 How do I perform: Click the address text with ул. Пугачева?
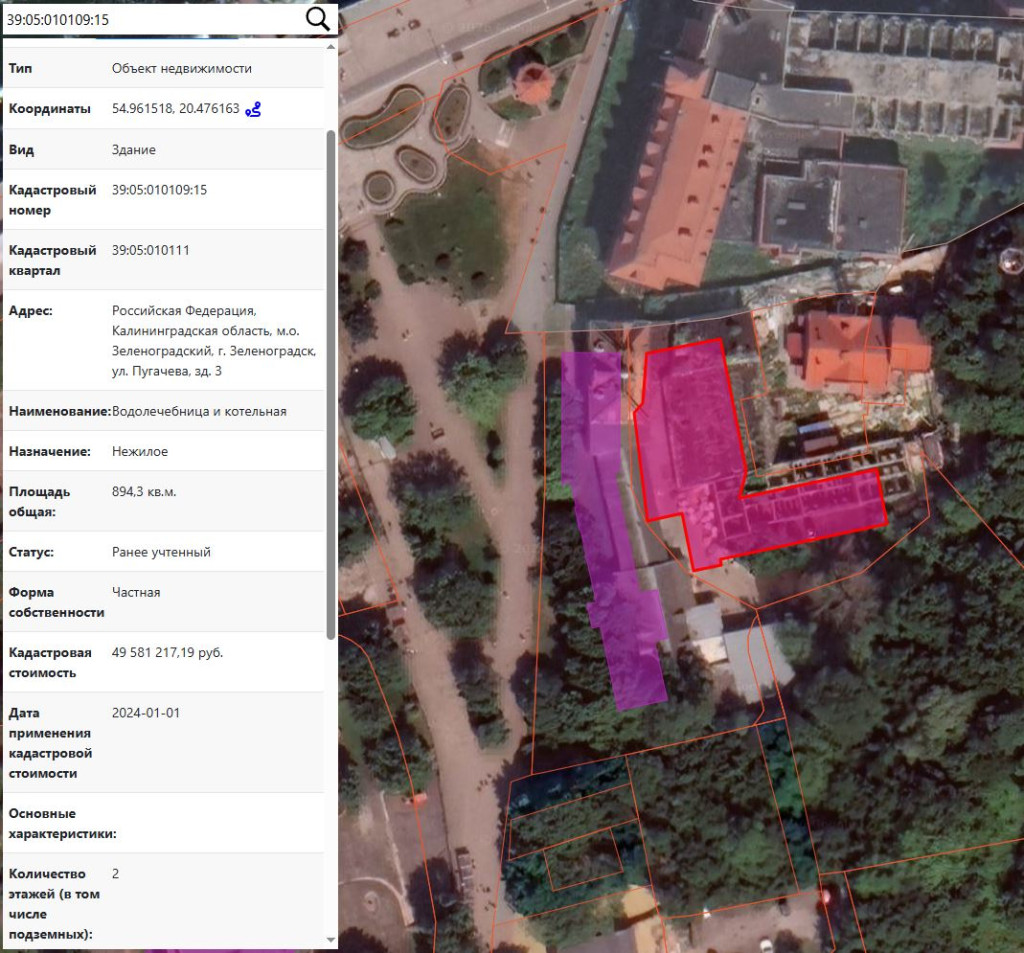point(214,341)
